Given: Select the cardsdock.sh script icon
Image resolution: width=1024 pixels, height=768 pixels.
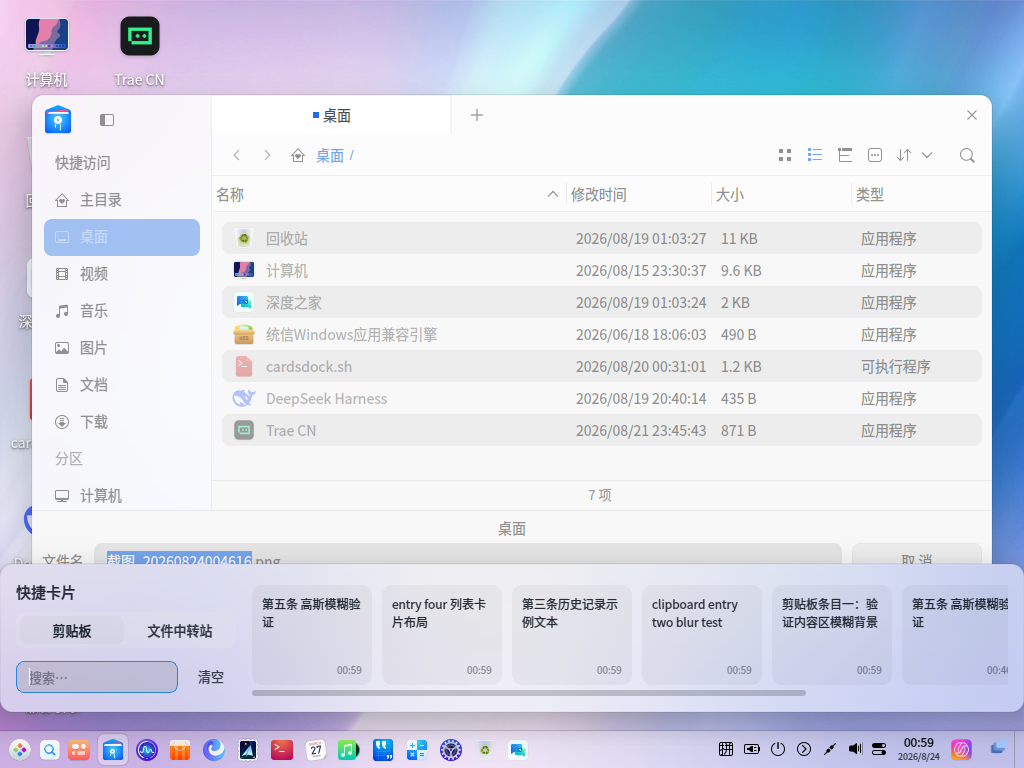Looking at the screenshot, I should coord(244,366).
